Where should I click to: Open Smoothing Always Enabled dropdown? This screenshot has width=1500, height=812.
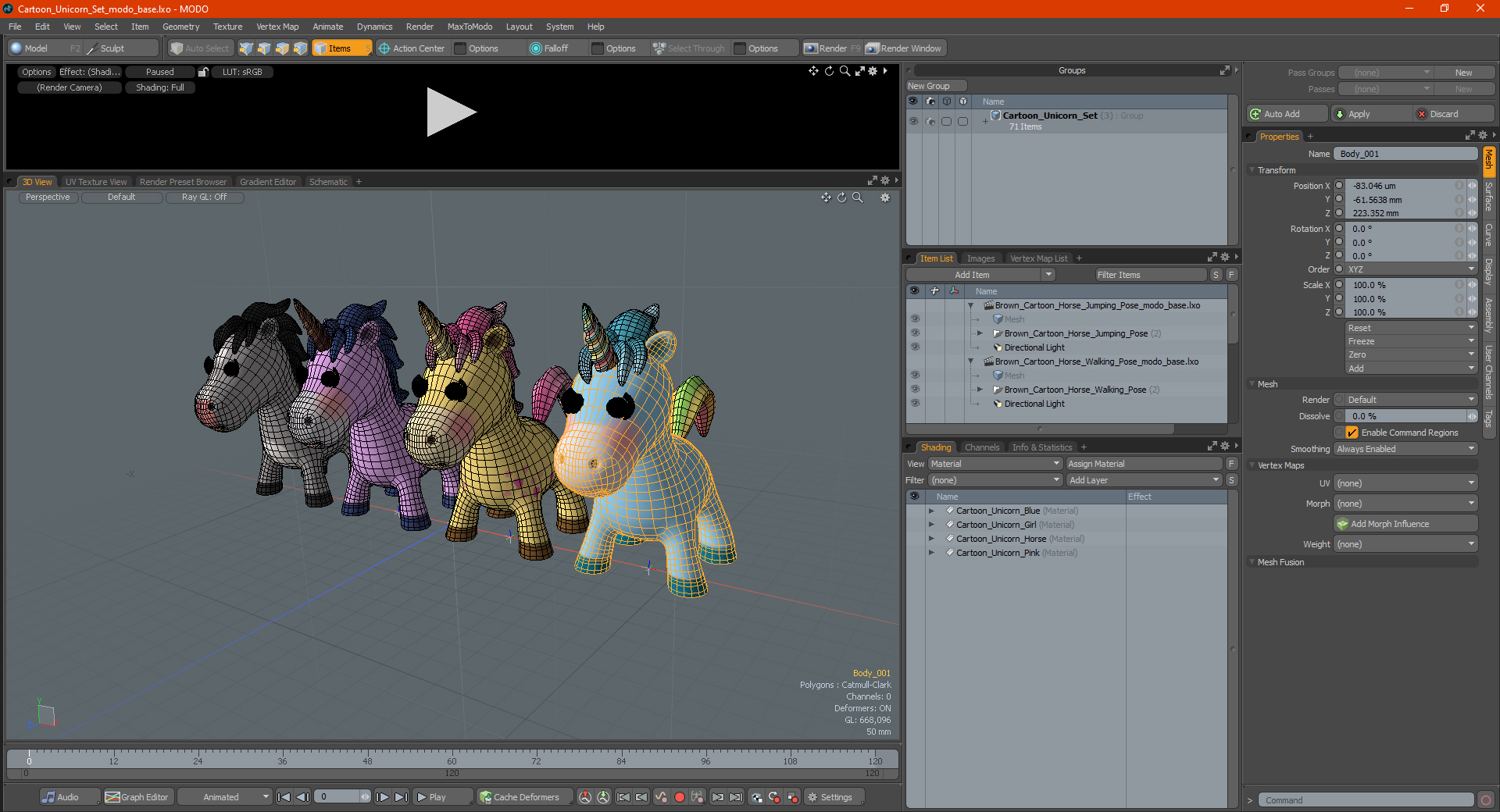pos(1405,449)
